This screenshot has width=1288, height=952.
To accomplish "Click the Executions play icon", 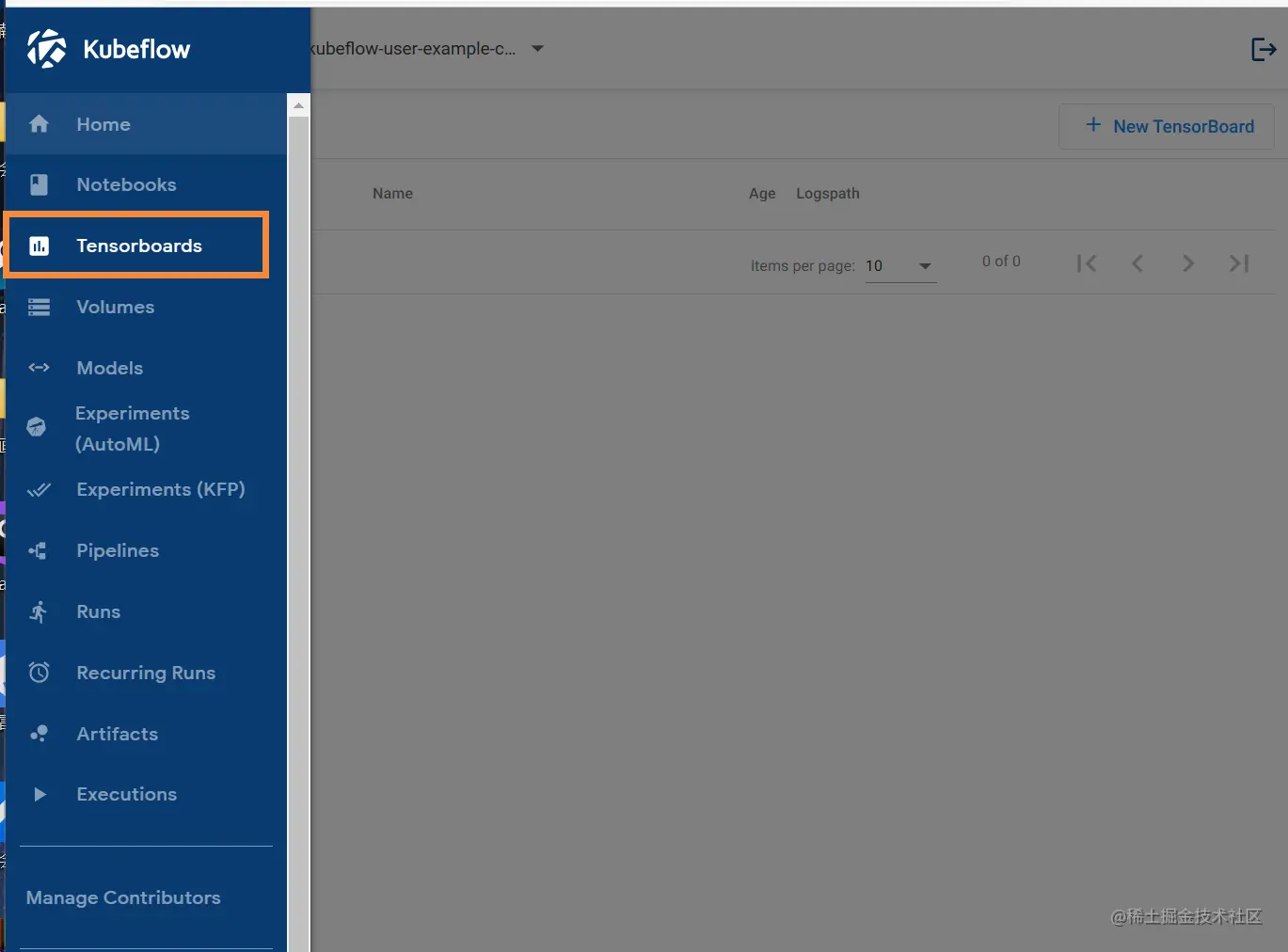I will coord(40,794).
